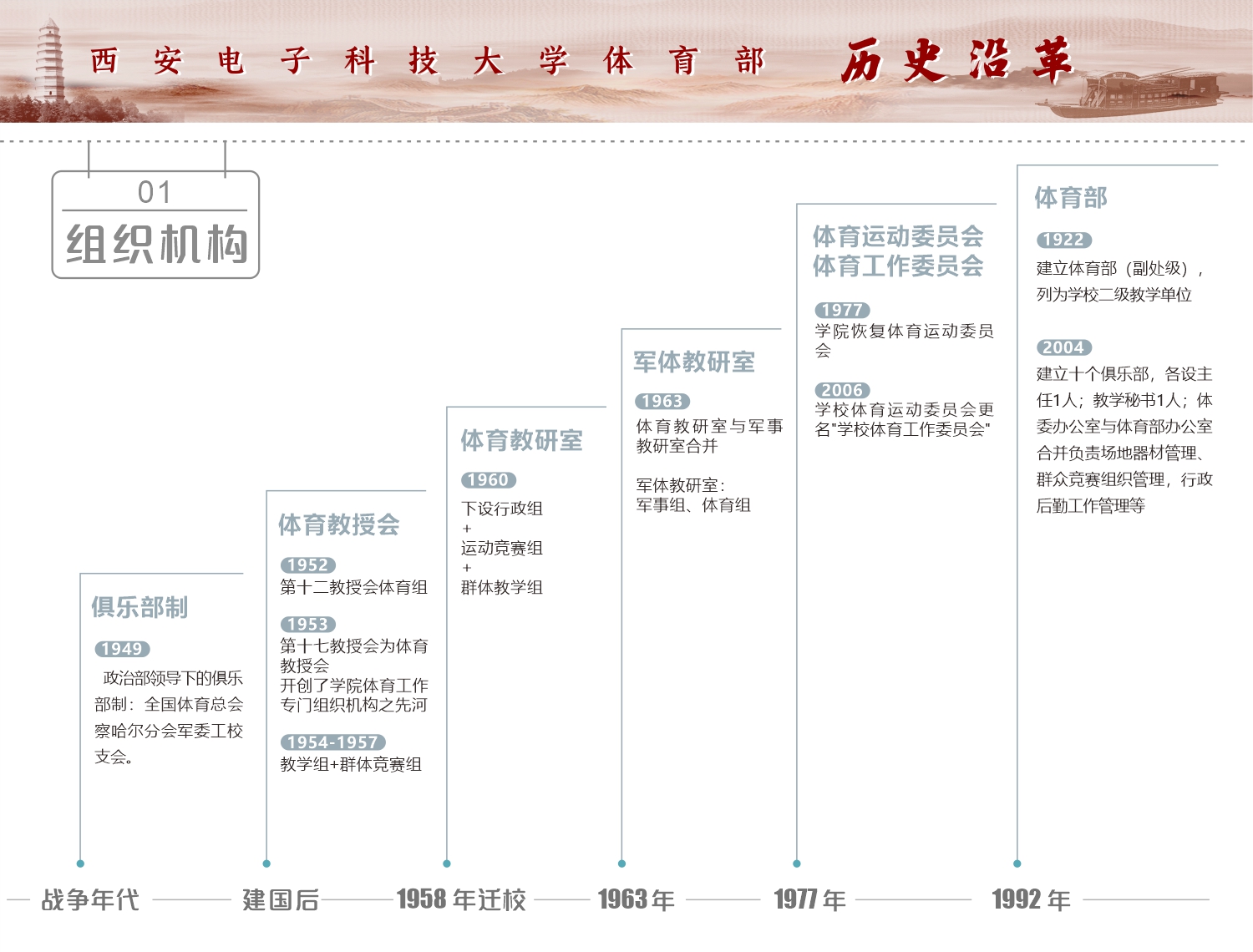Image resolution: width=1253 pixels, height=952 pixels.
Task: Select the text 下设行政组
Action: pos(502,509)
